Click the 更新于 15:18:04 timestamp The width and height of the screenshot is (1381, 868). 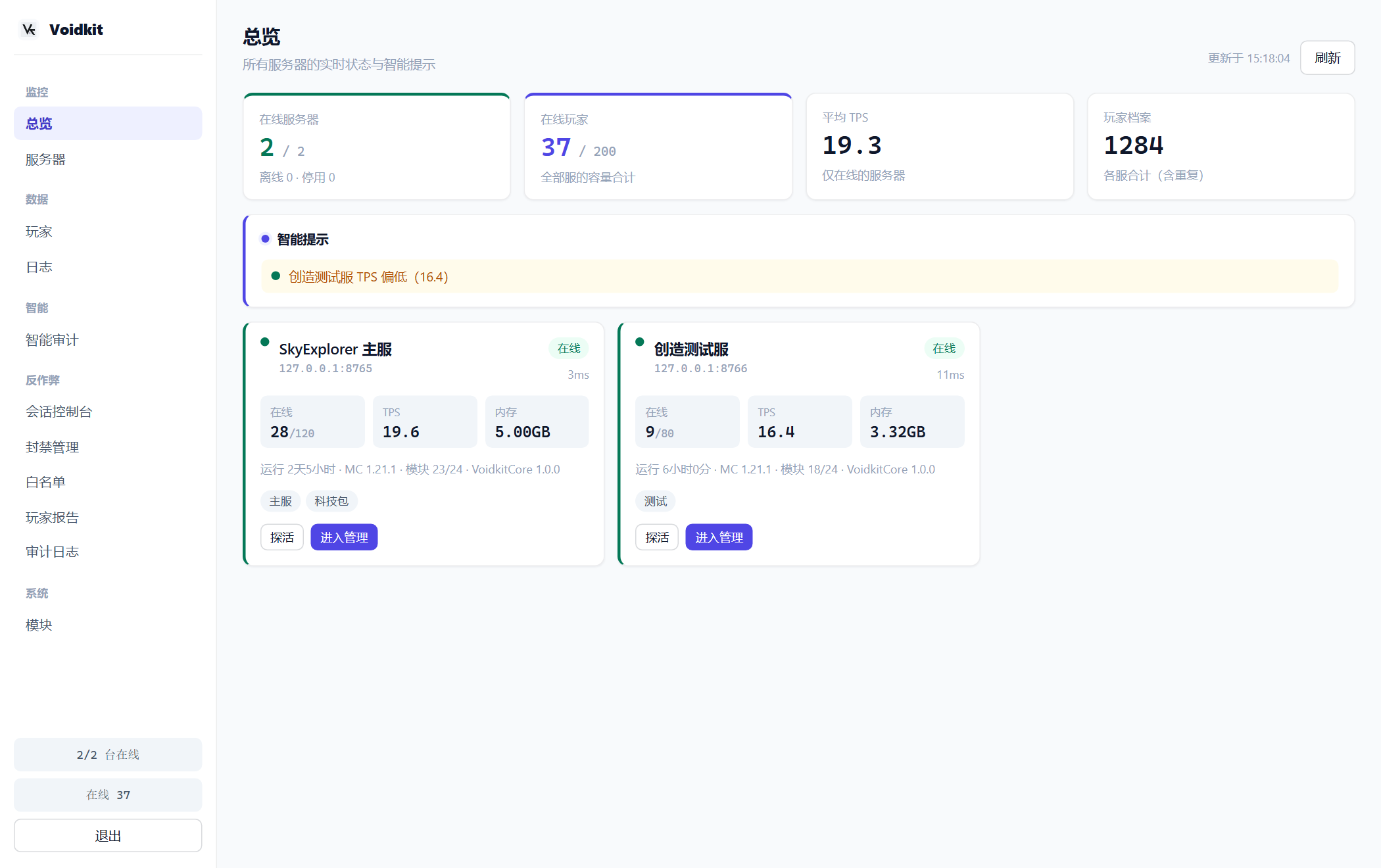point(1249,58)
